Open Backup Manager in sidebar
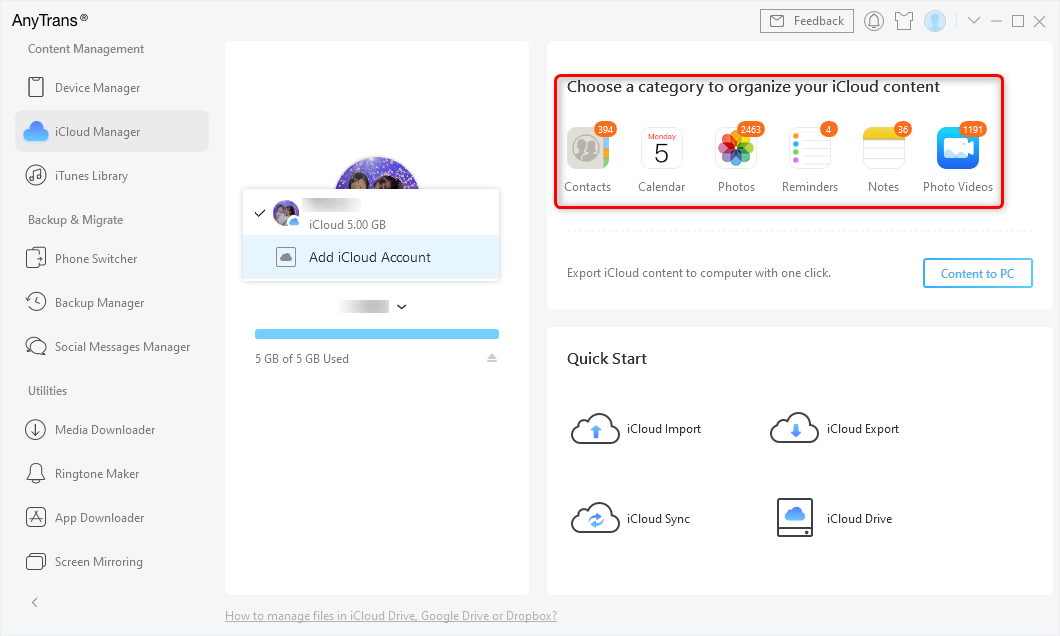 [x=112, y=303]
